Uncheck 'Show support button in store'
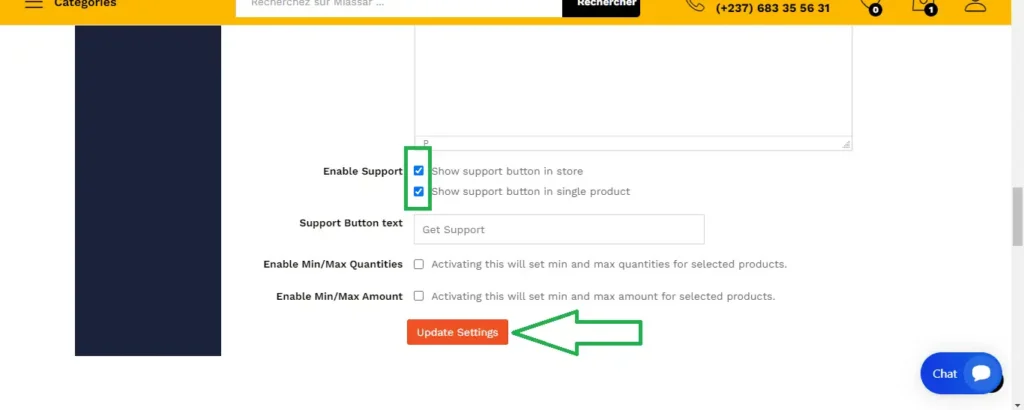The width and height of the screenshot is (1024, 410). click(x=419, y=171)
